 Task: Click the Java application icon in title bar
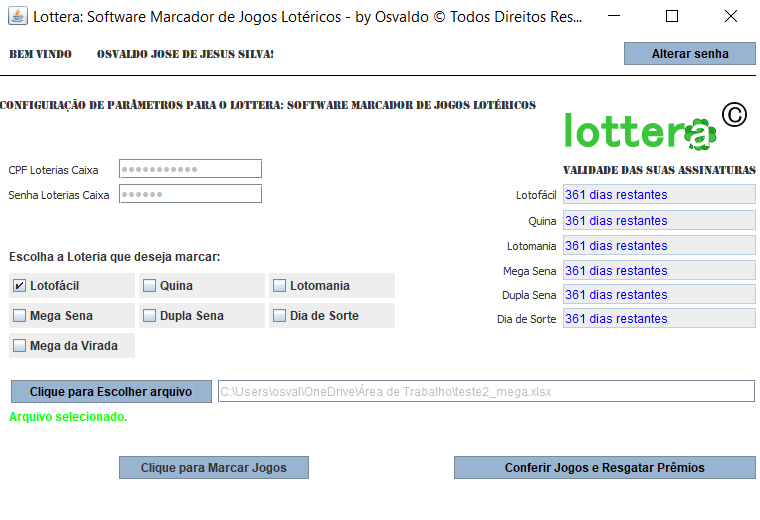tap(18, 16)
